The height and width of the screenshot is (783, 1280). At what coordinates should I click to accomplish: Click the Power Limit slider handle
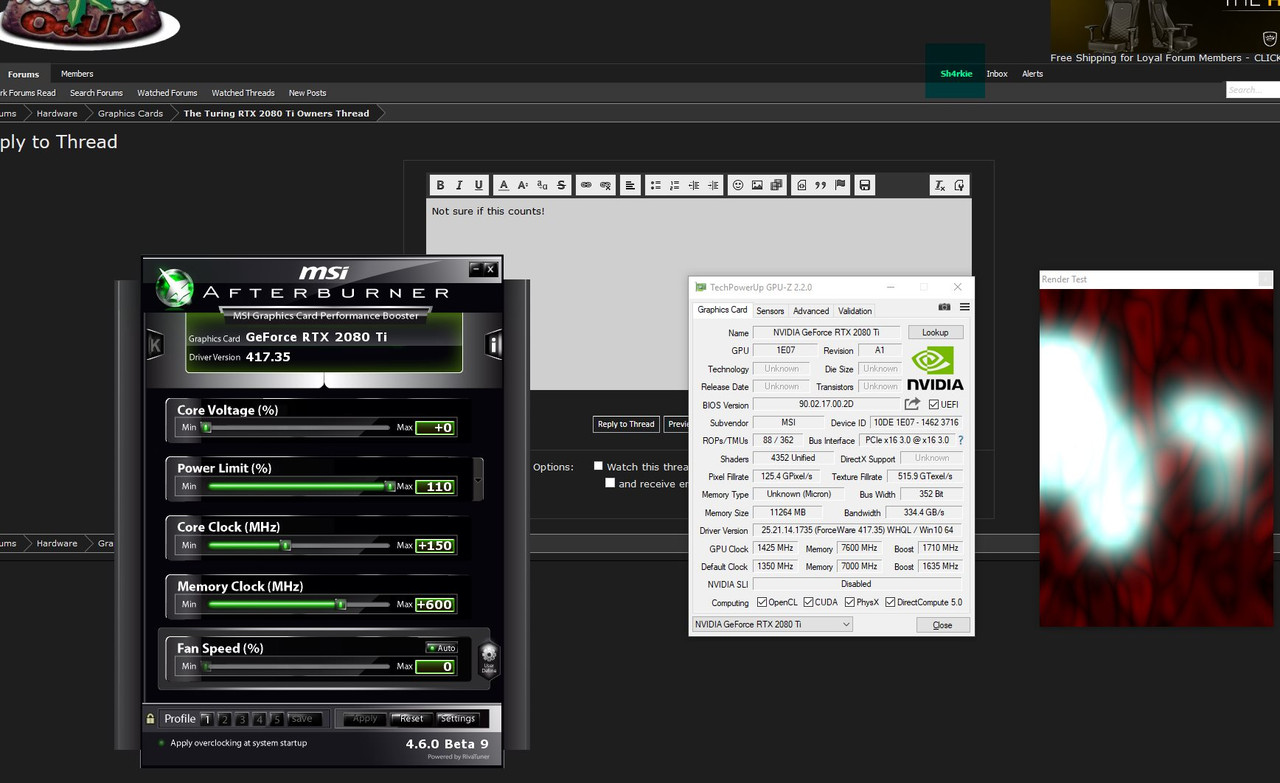pos(390,486)
